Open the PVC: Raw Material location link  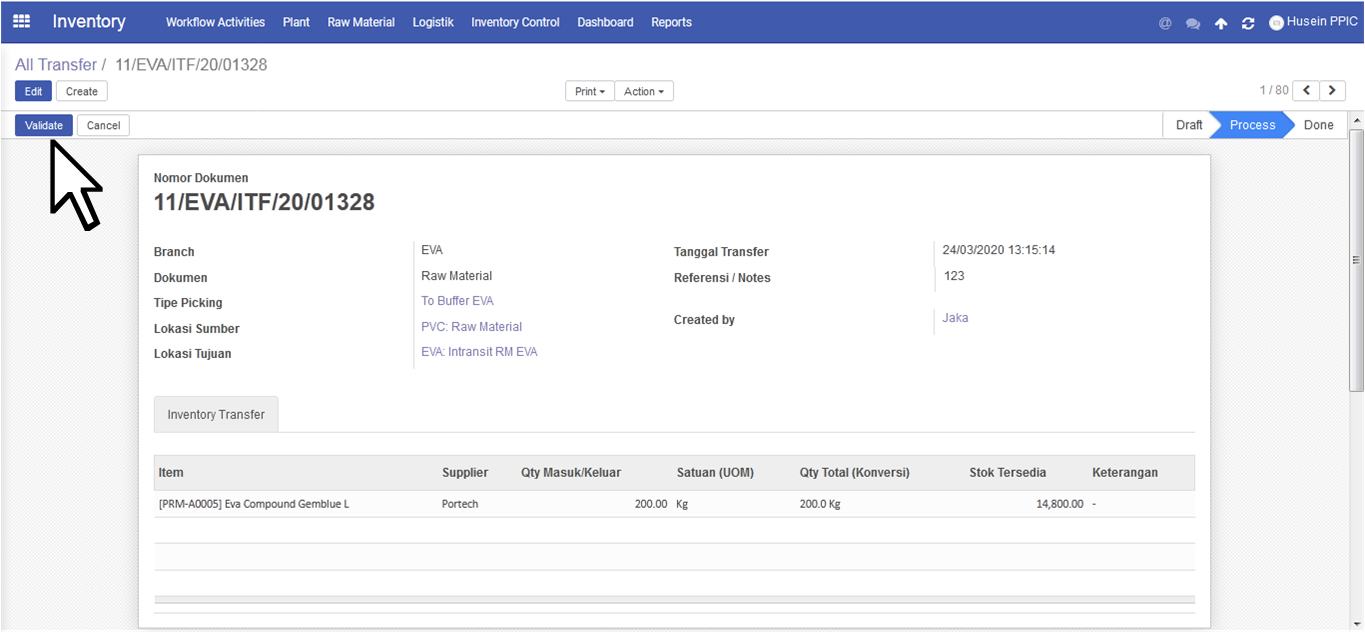pos(471,327)
